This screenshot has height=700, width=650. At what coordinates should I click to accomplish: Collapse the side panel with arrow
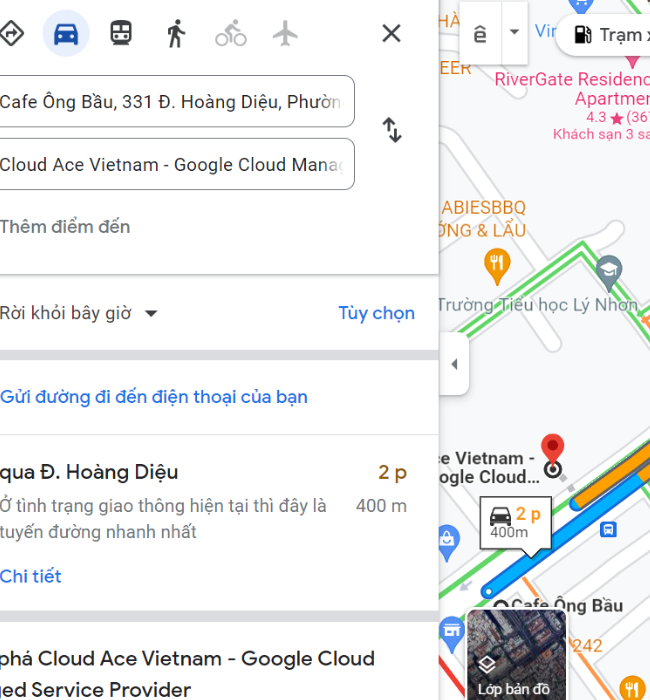454,364
